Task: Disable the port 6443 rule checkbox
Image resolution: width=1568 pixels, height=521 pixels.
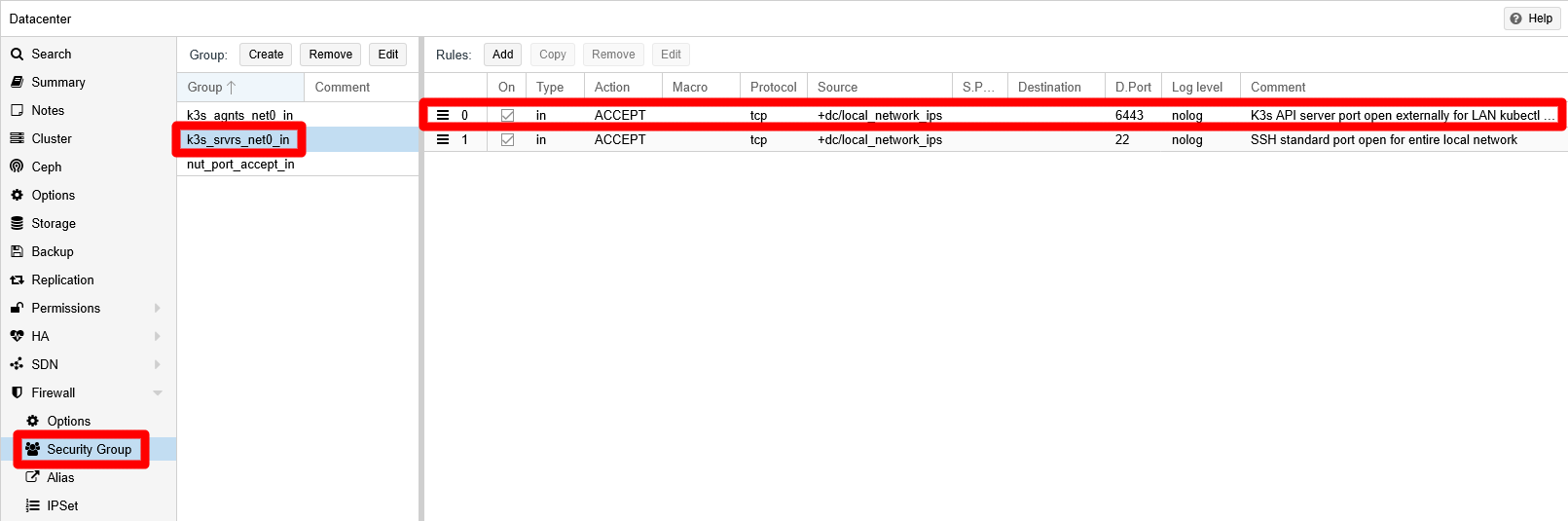Action: point(507,115)
